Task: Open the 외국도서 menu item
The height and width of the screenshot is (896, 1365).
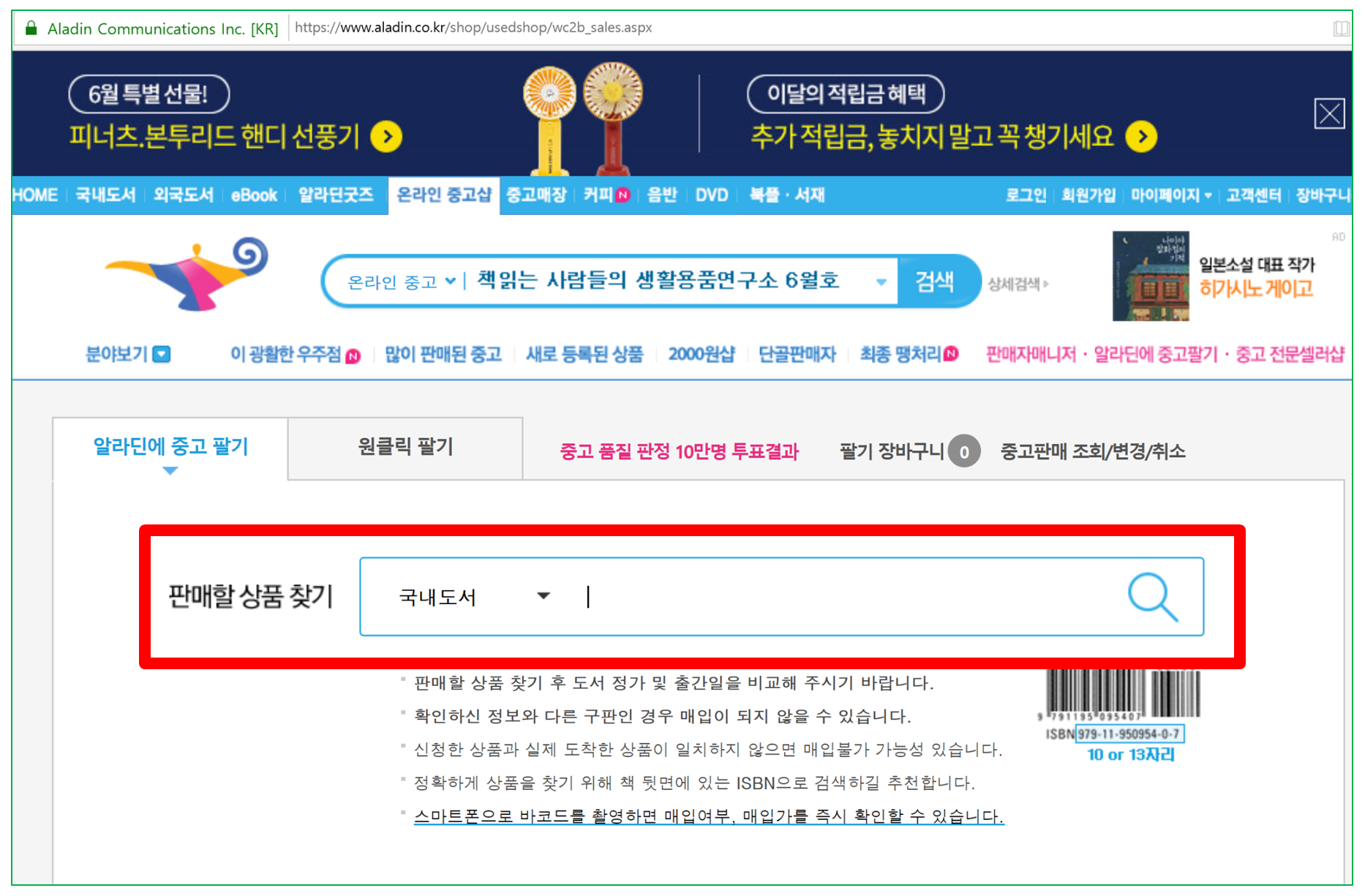Action: 183,195
